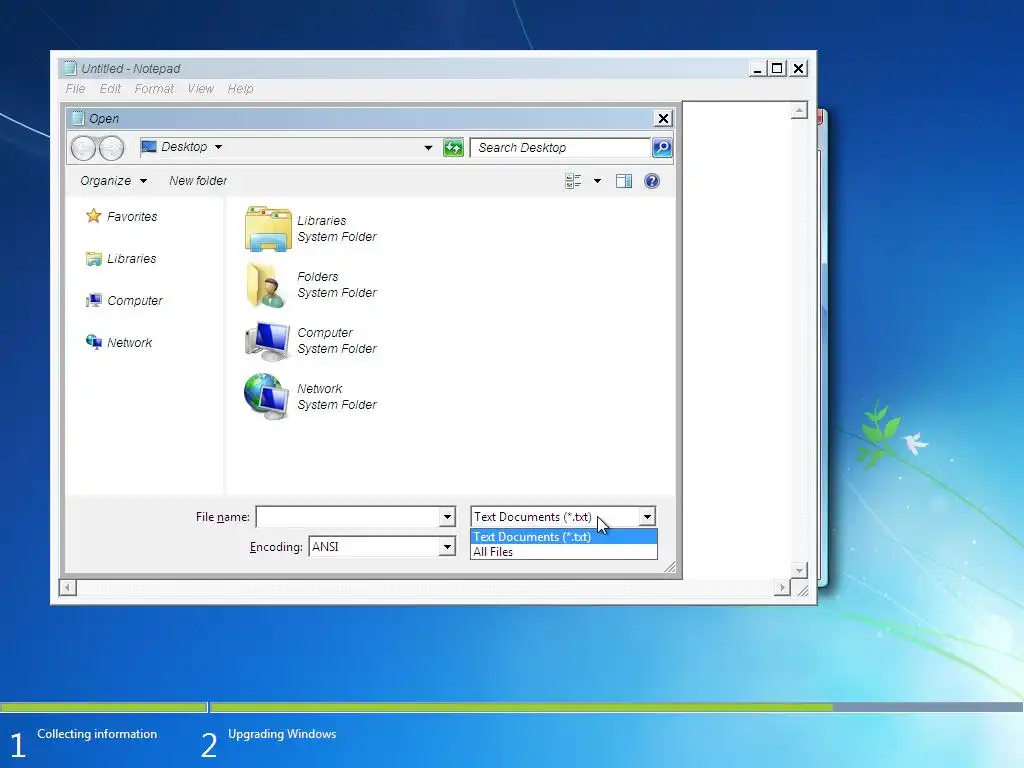Click Notepad horizontal scrollbar left arrow
The width and height of the screenshot is (1024, 768).
point(67,588)
